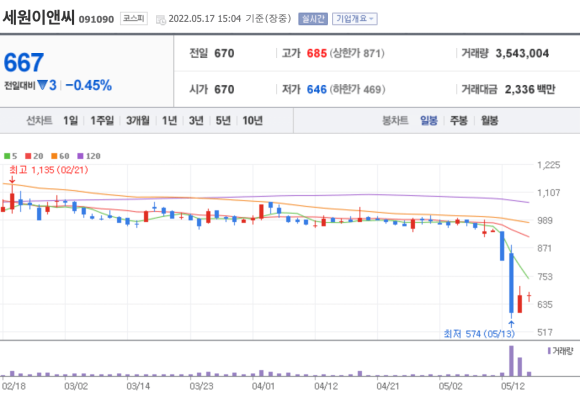Click the 저가 value 646
This screenshot has width=580, height=397.
tap(317, 89)
